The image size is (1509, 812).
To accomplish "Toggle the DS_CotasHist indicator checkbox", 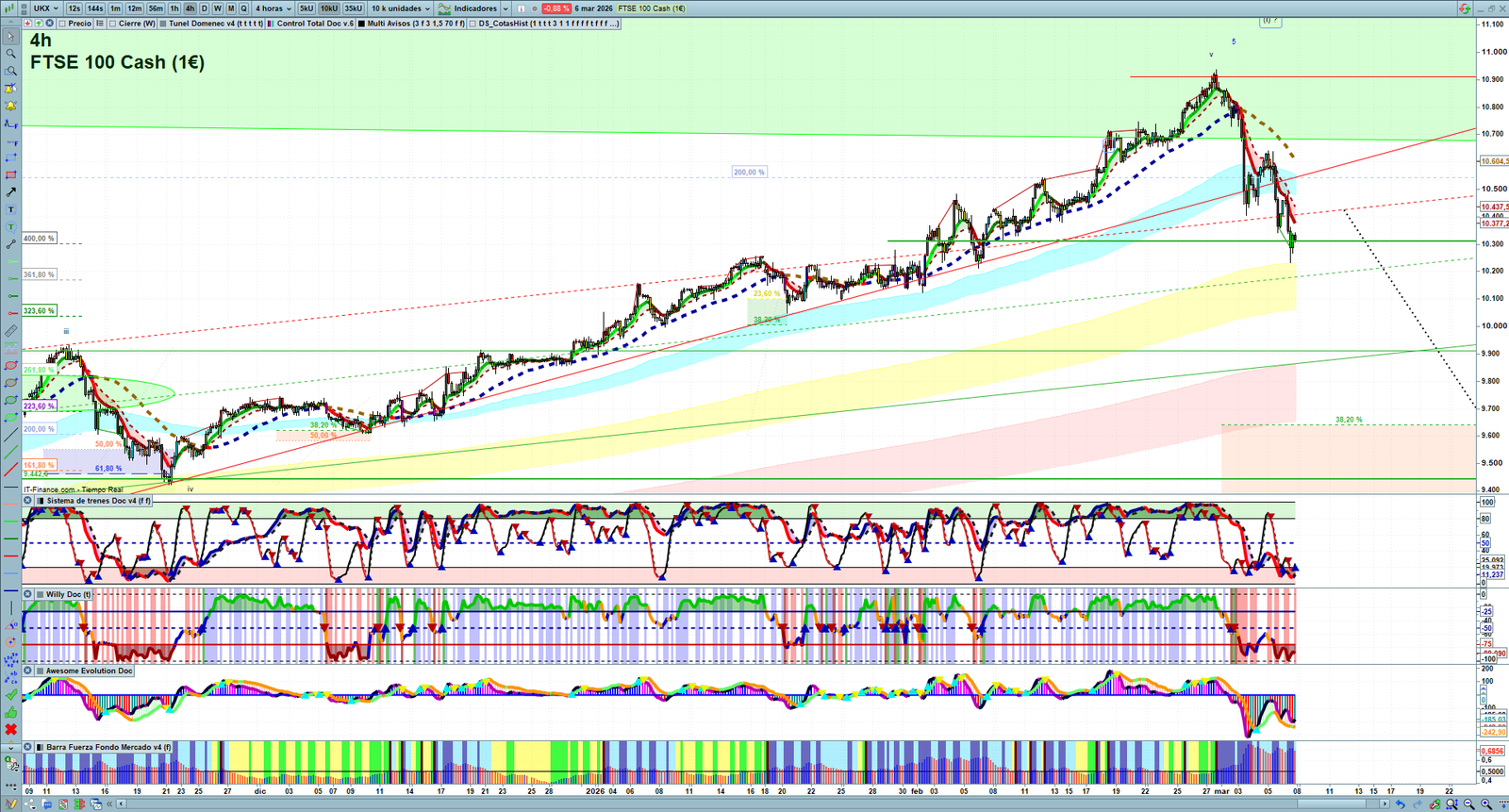I will (473, 24).
